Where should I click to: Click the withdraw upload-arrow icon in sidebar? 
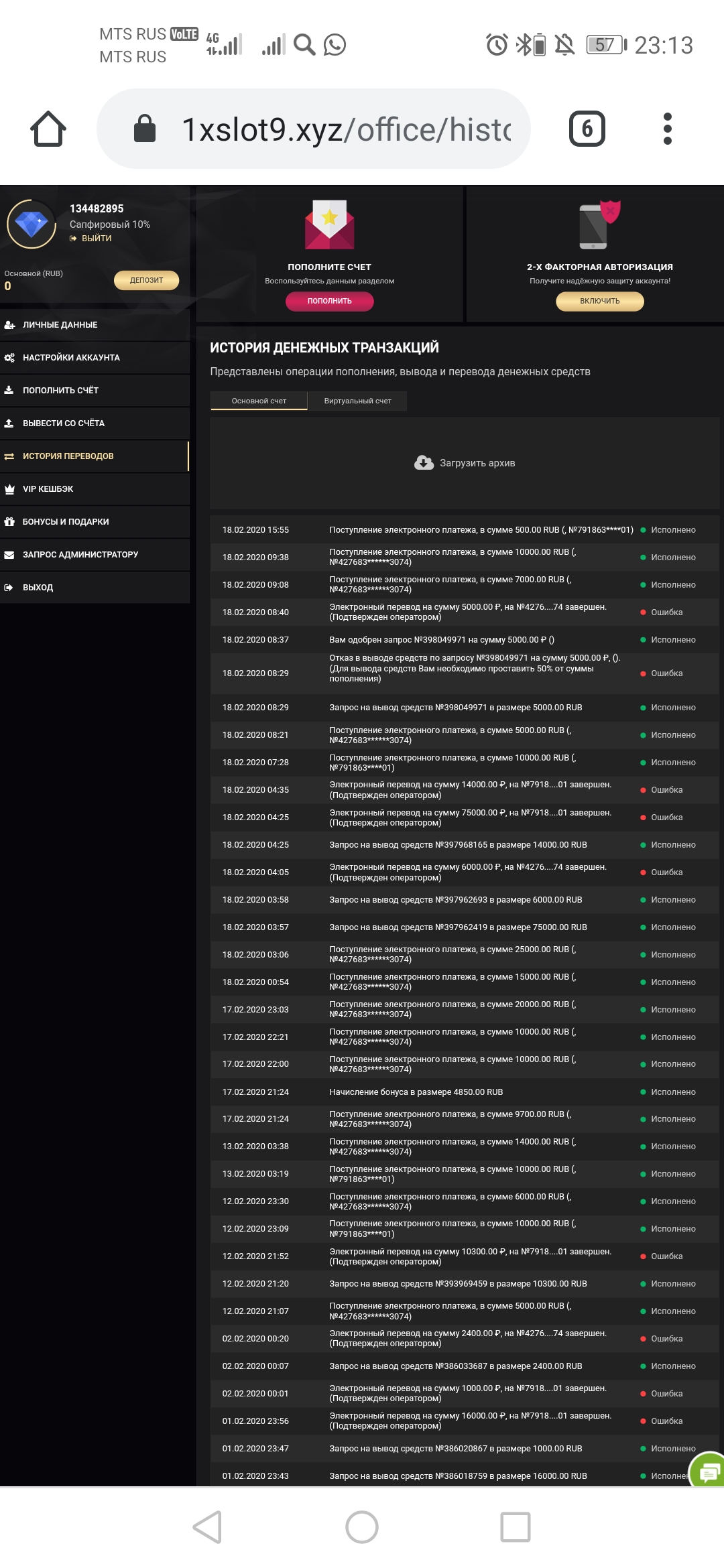point(9,423)
